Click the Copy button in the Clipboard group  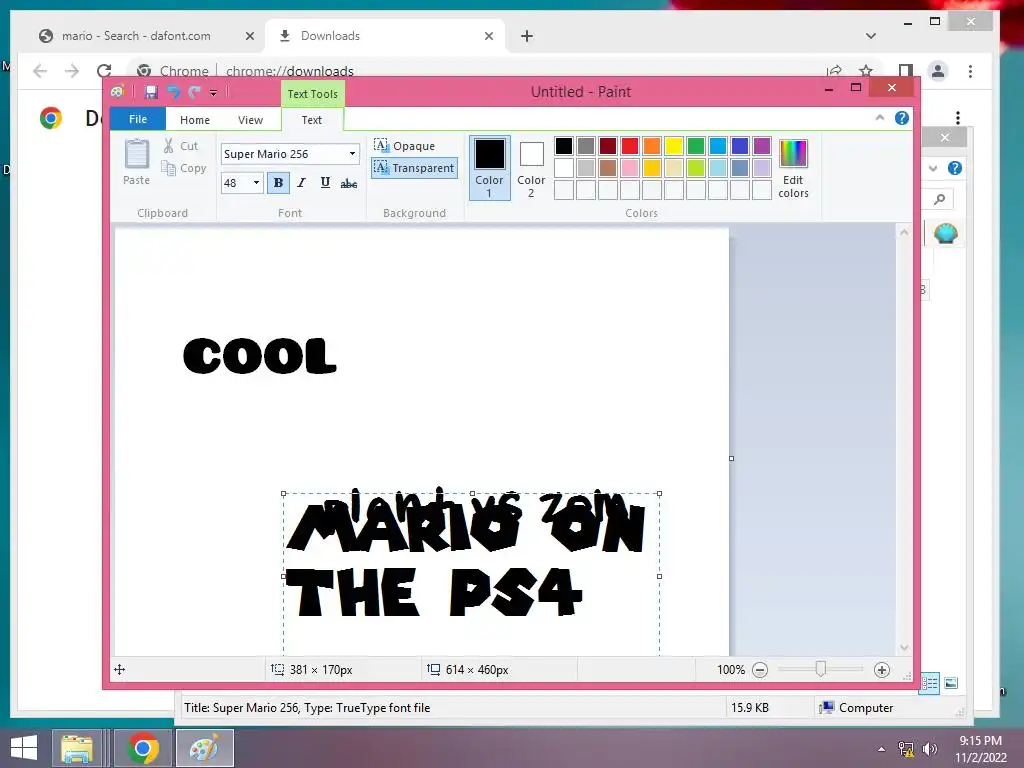pos(184,168)
